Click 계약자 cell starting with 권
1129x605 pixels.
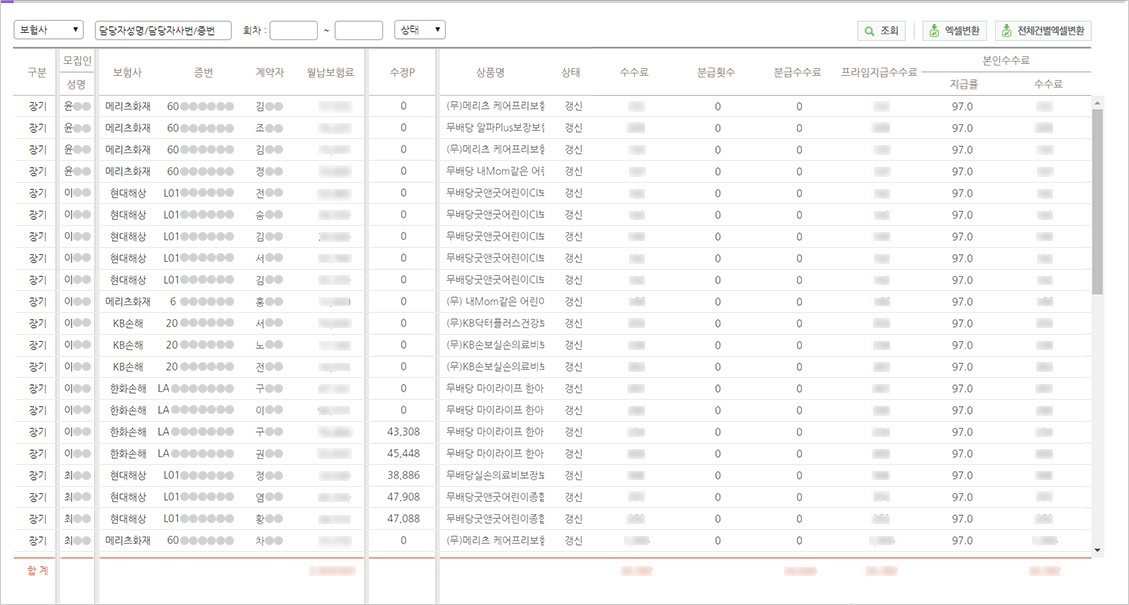pyautogui.click(x=269, y=453)
